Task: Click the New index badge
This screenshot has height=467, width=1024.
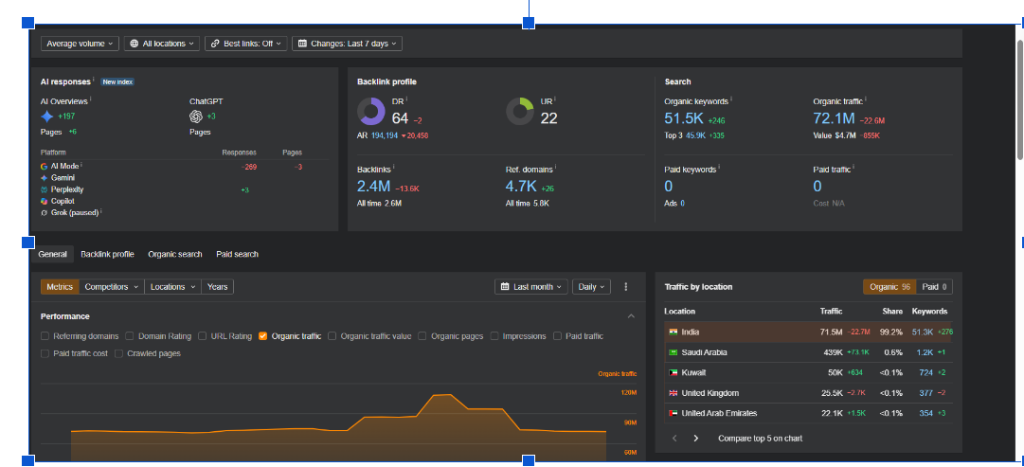Action: click(118, 82)
